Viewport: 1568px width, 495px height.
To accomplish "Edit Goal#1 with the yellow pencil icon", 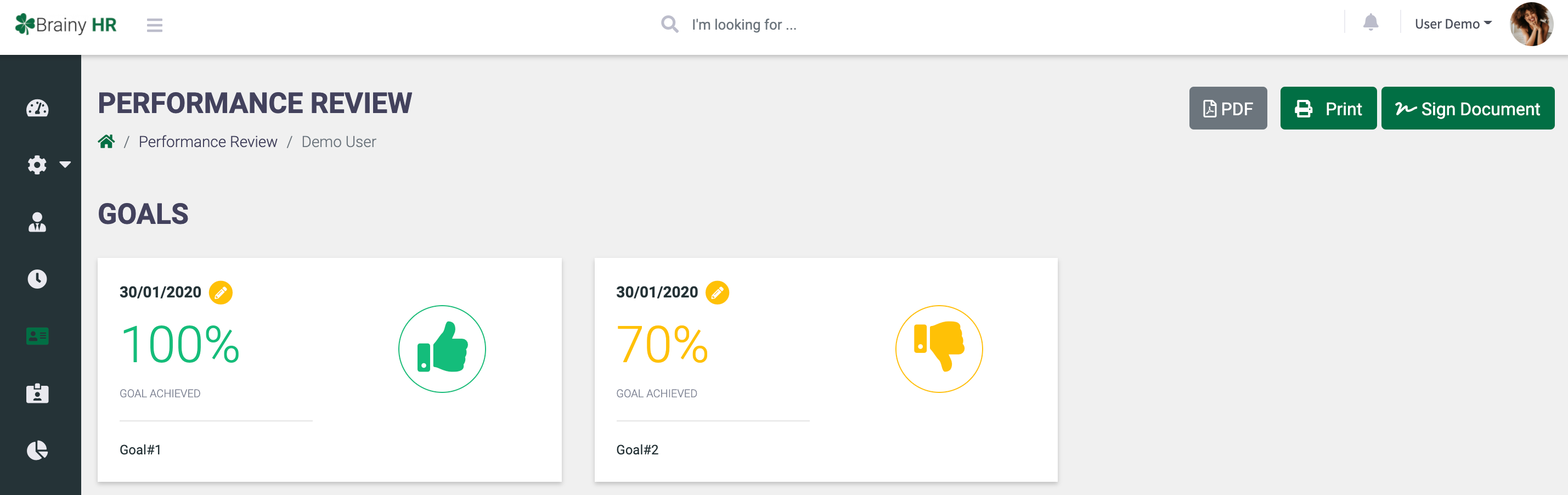I will click(x=221, y=292).
